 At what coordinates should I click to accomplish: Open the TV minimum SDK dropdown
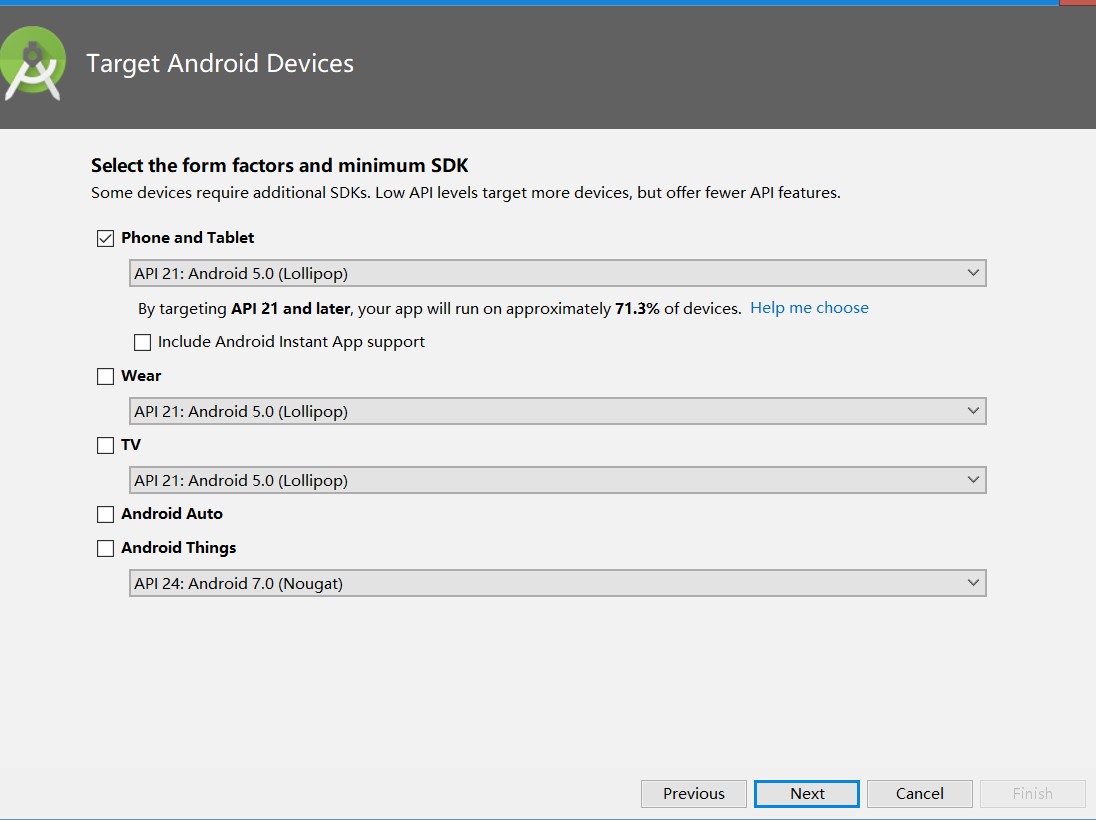(x=558, y=480)
